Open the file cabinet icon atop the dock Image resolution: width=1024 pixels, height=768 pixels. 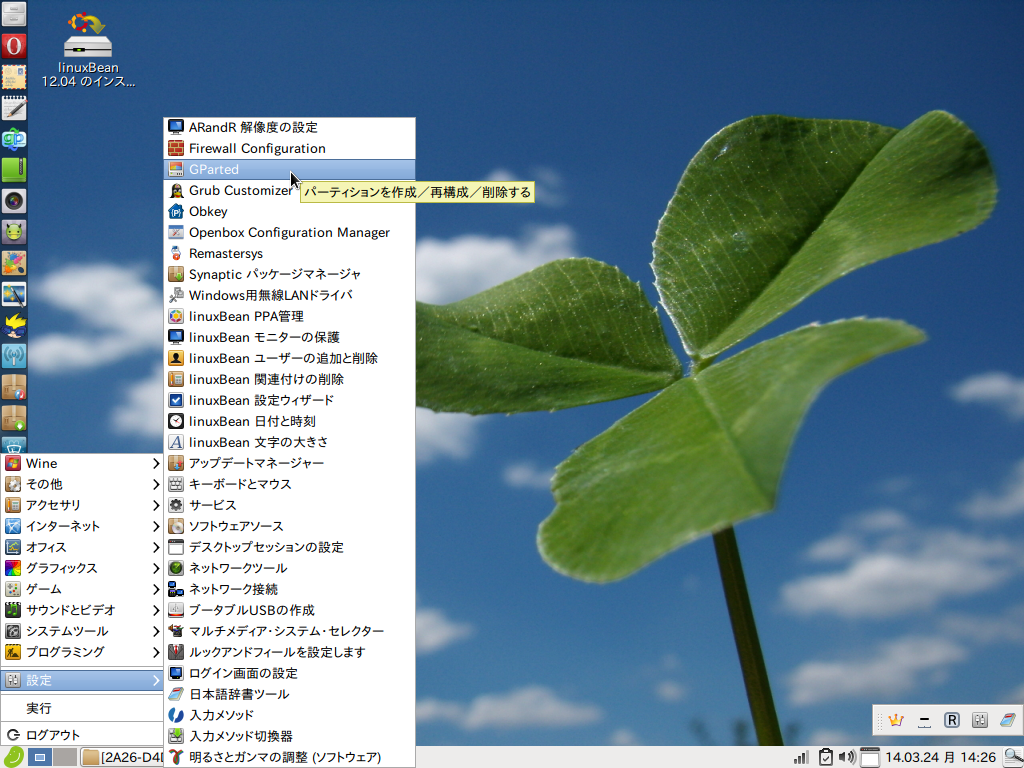(14, 14)
